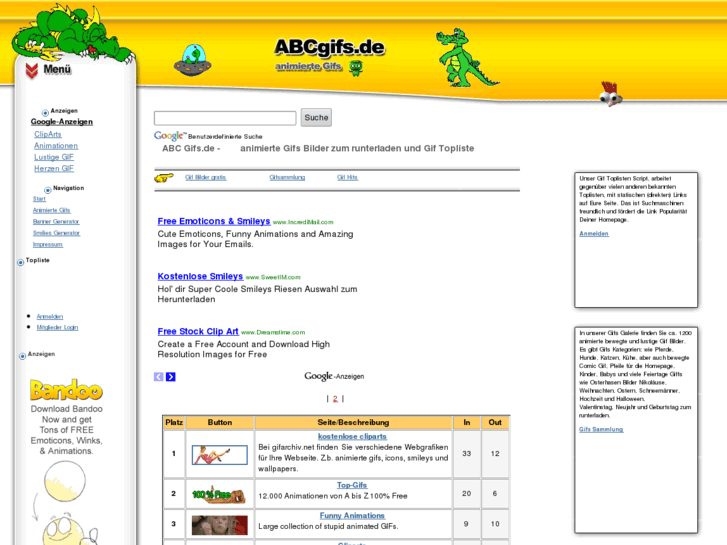Click the red chevron Menü icon

[x=32, y=71]
